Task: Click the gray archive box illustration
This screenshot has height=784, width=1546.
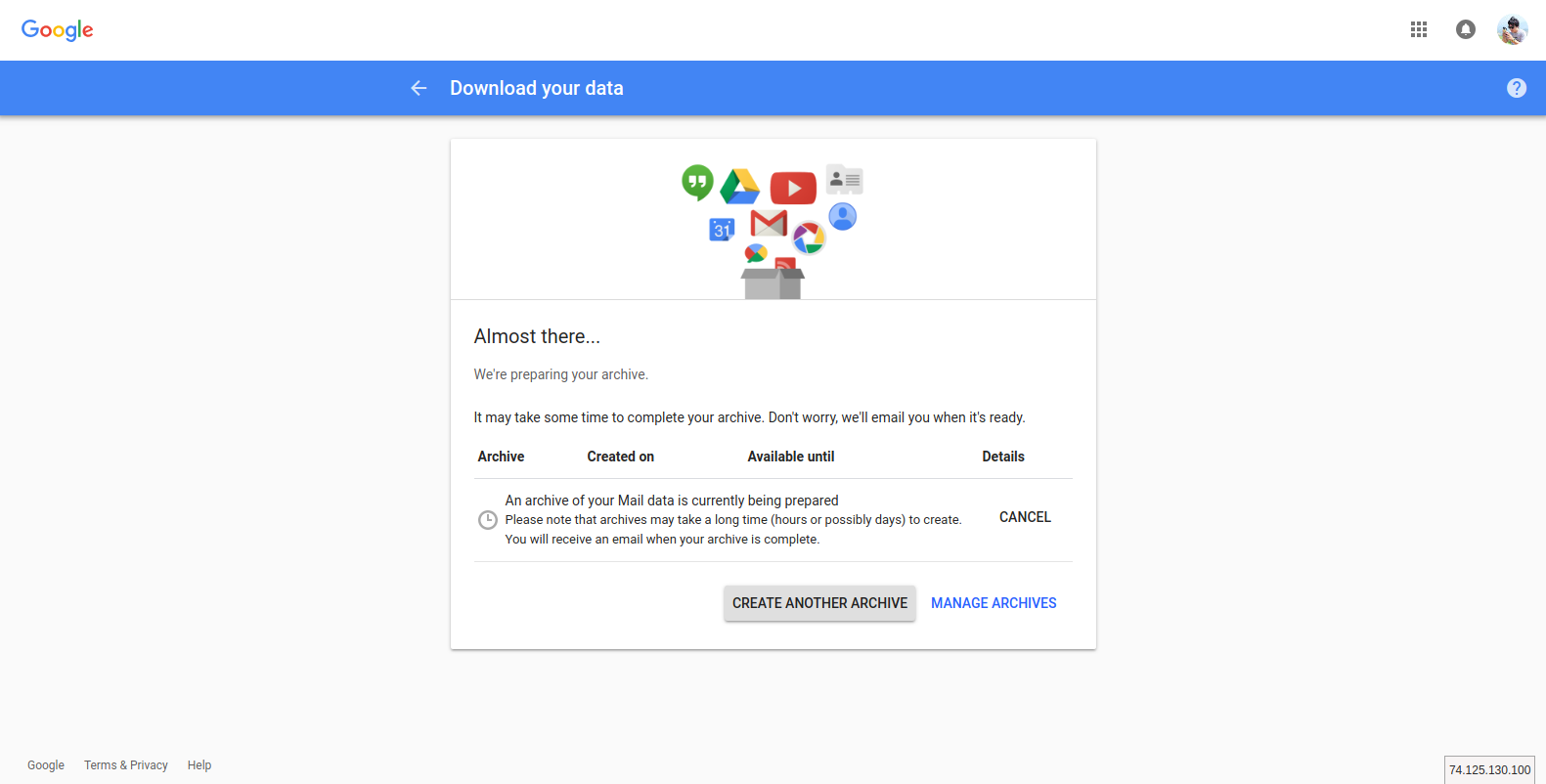Action: [x=773, y=283]
